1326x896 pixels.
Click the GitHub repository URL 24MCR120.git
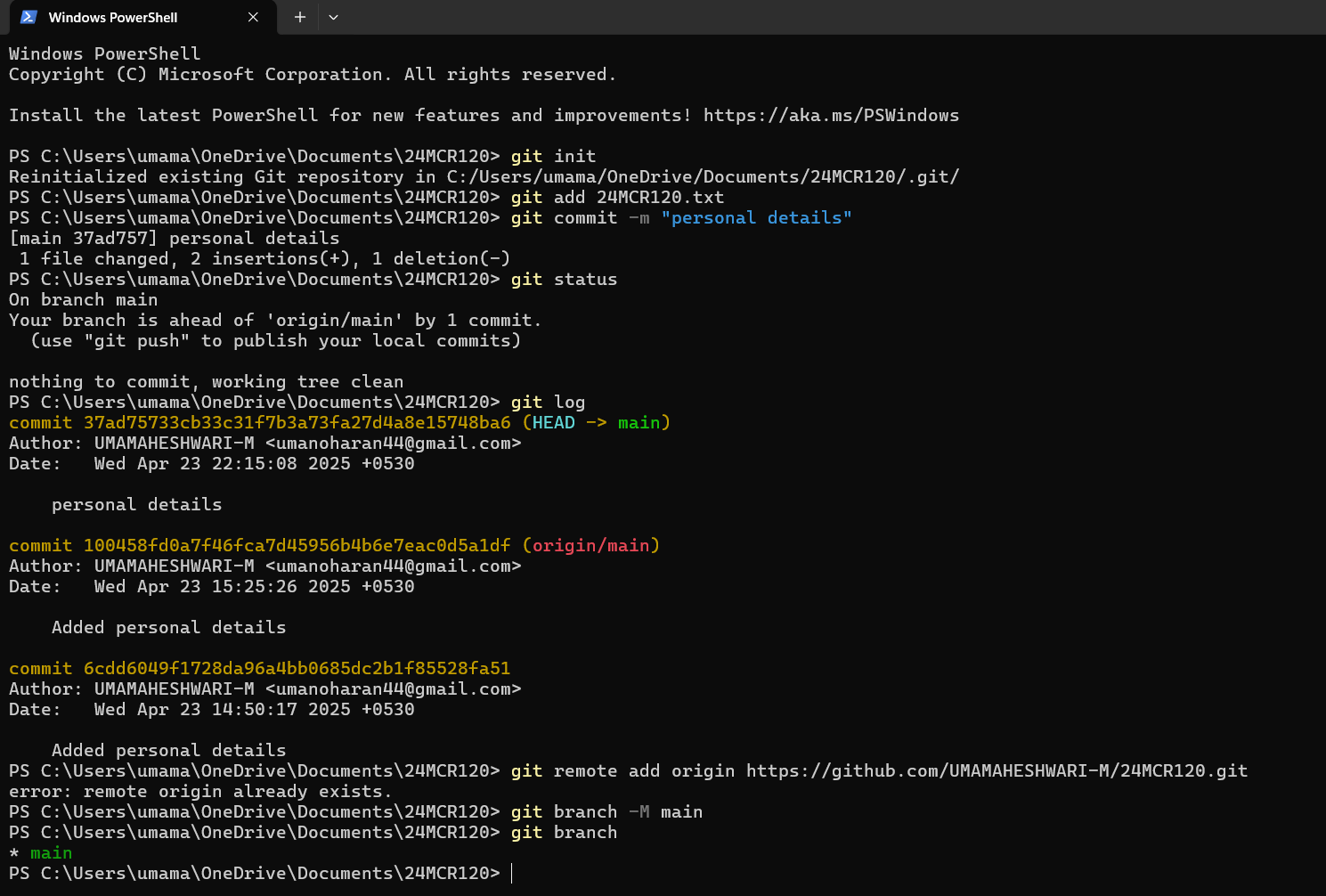click(x=997, y=770)
